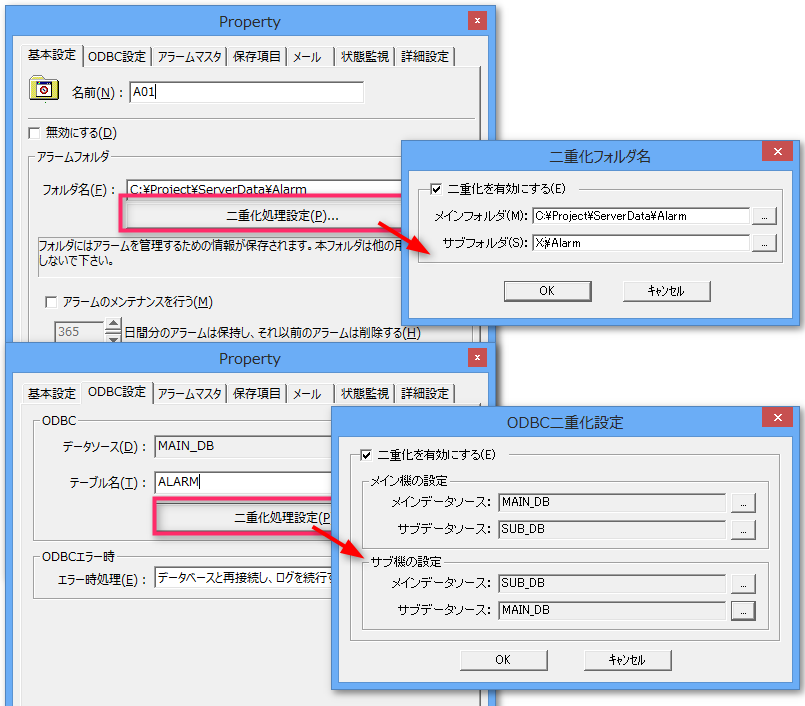Browse main data source under サブ機の設定

(x=742, y=583)
